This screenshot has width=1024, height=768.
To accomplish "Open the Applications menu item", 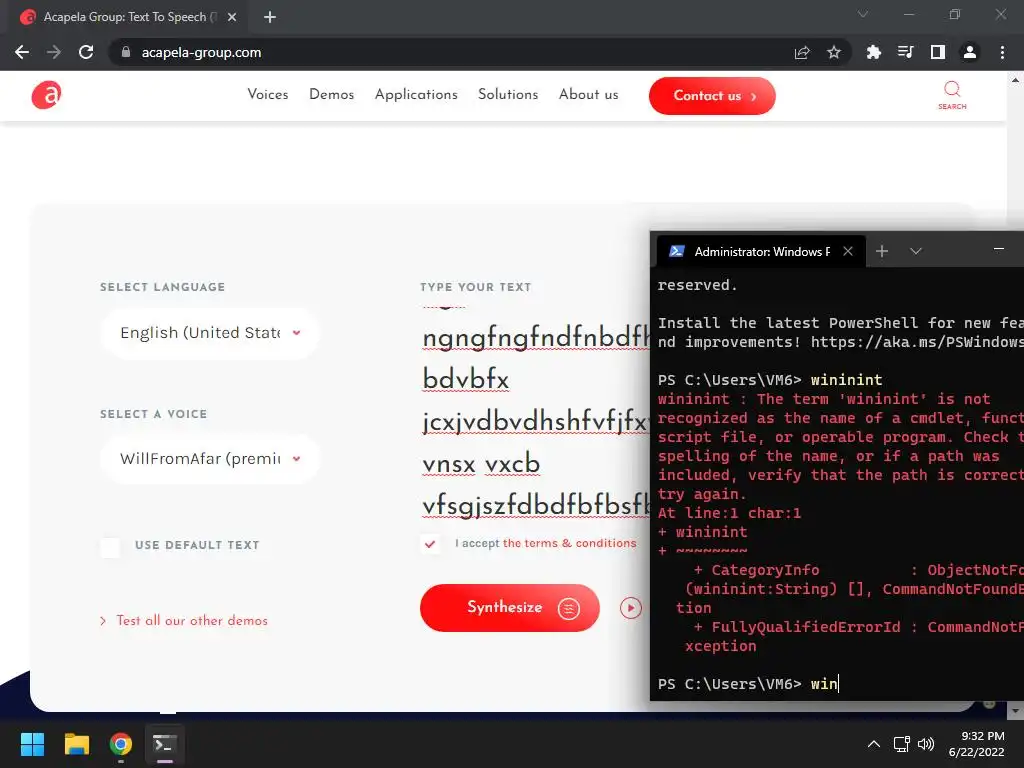I will (416, 95).
